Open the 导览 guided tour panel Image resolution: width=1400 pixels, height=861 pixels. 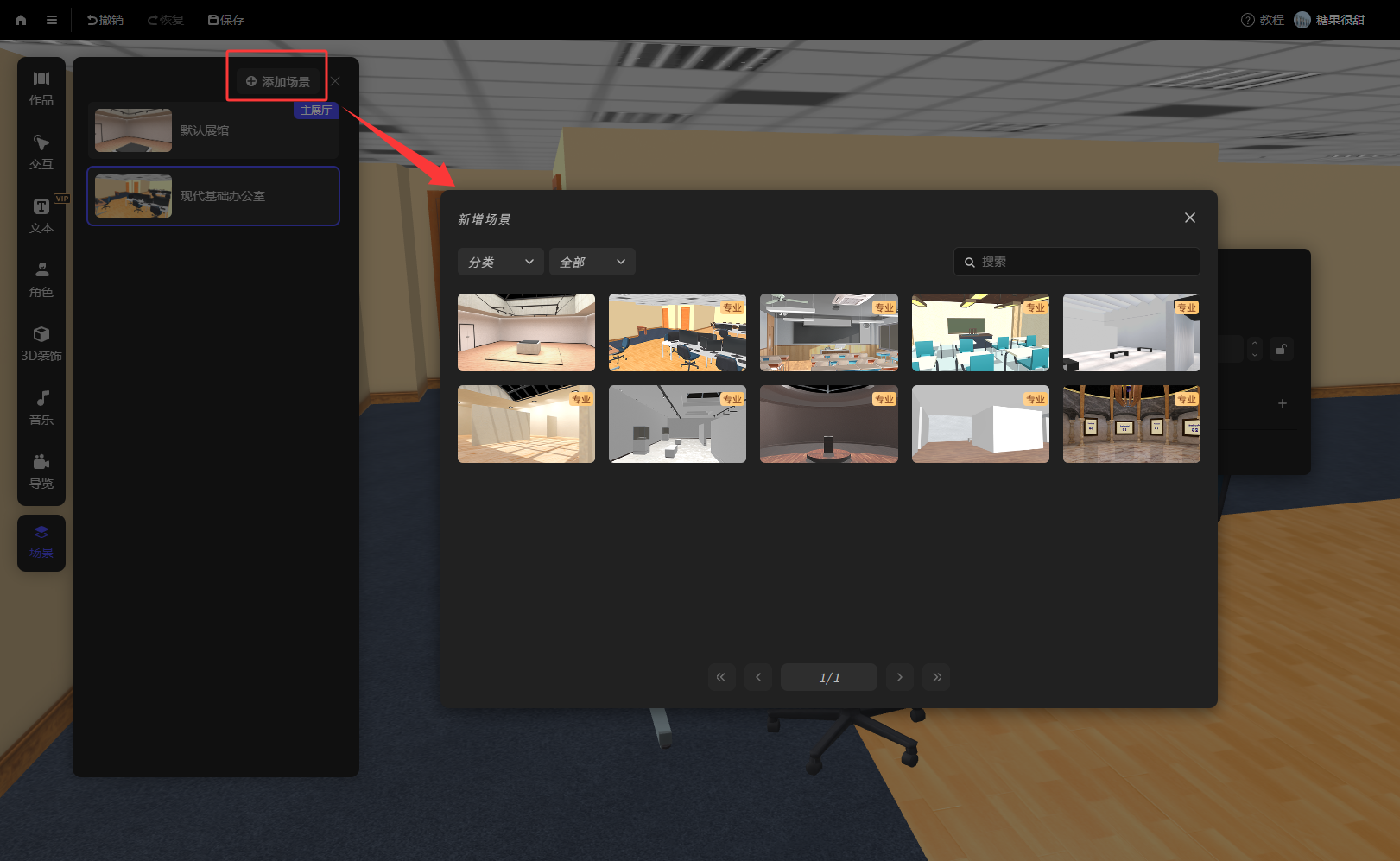point(41,472)
